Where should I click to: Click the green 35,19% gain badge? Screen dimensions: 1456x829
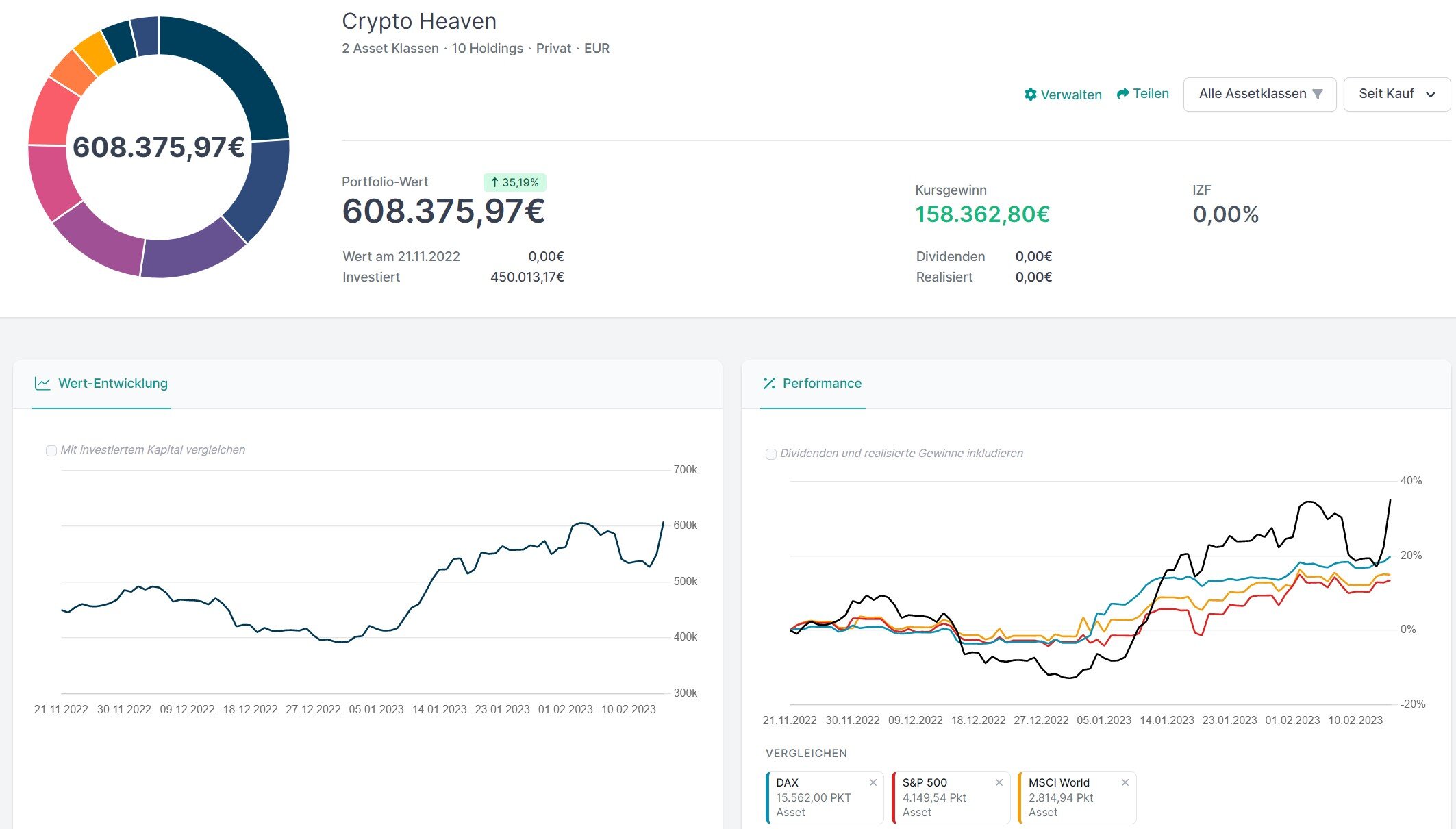(x=515, y=182)
